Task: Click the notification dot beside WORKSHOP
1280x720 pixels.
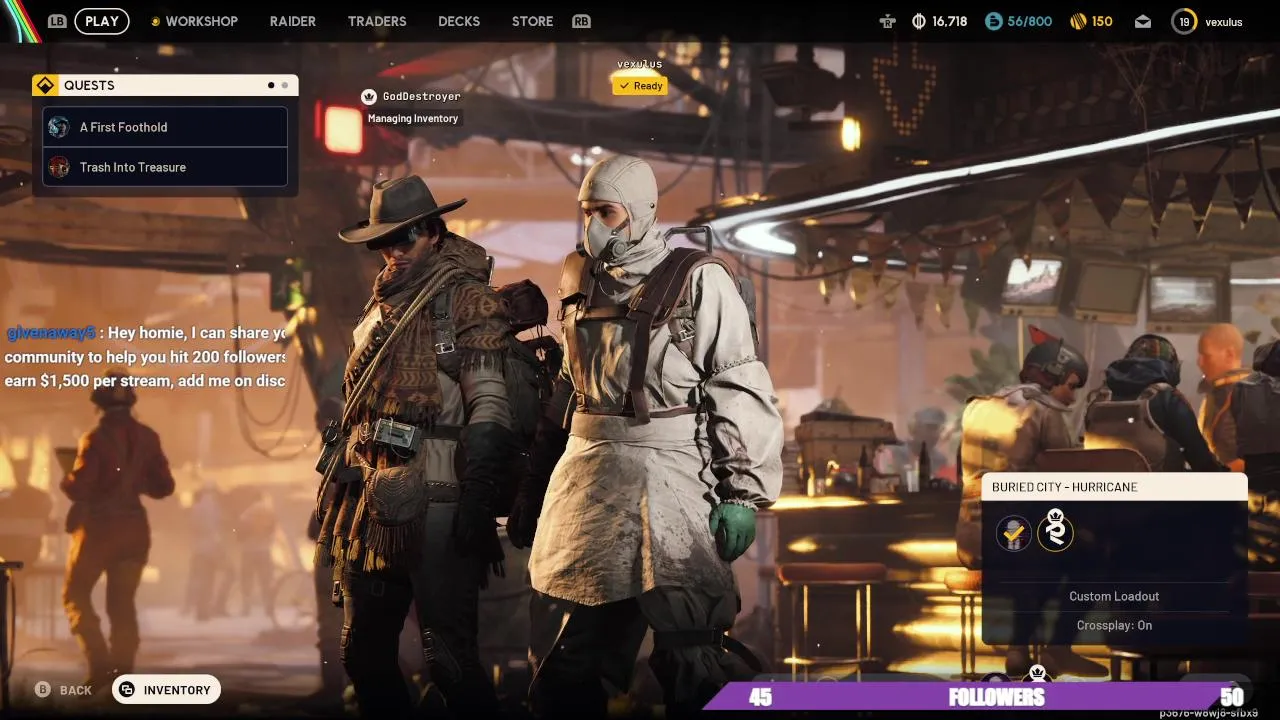Action: click(155, 21)
